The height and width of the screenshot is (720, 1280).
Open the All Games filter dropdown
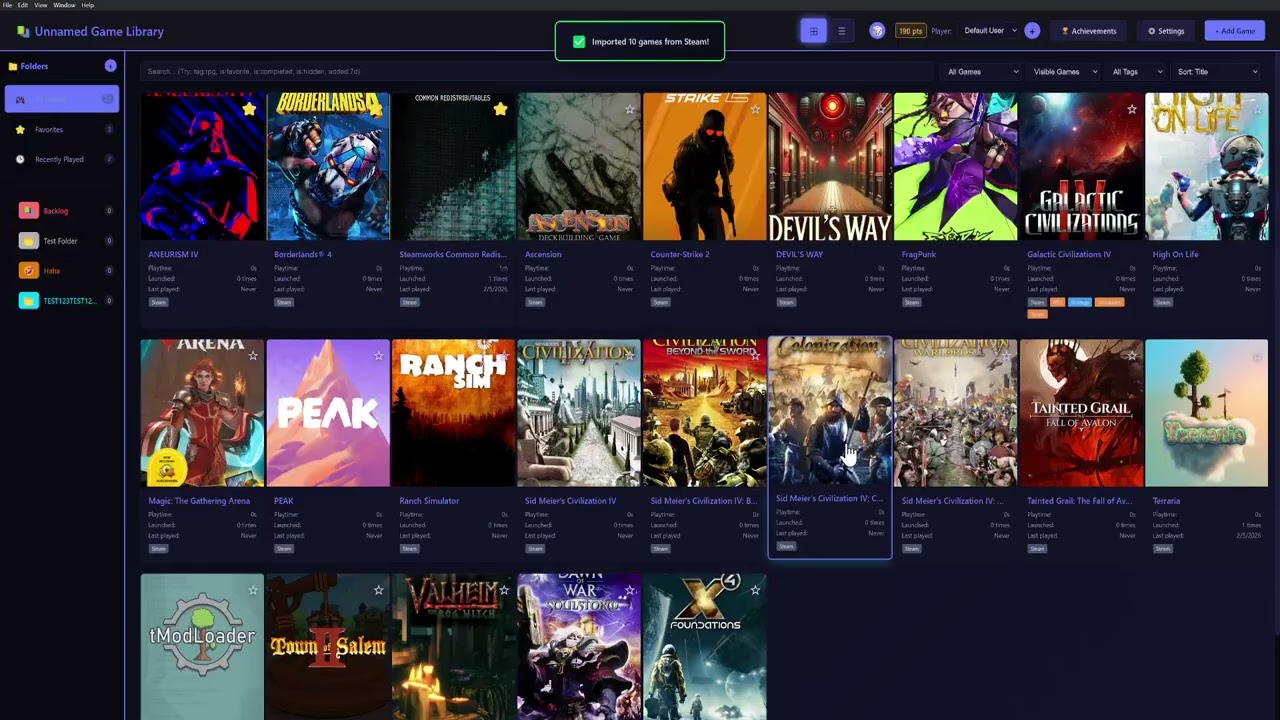(x=982, y=72)
